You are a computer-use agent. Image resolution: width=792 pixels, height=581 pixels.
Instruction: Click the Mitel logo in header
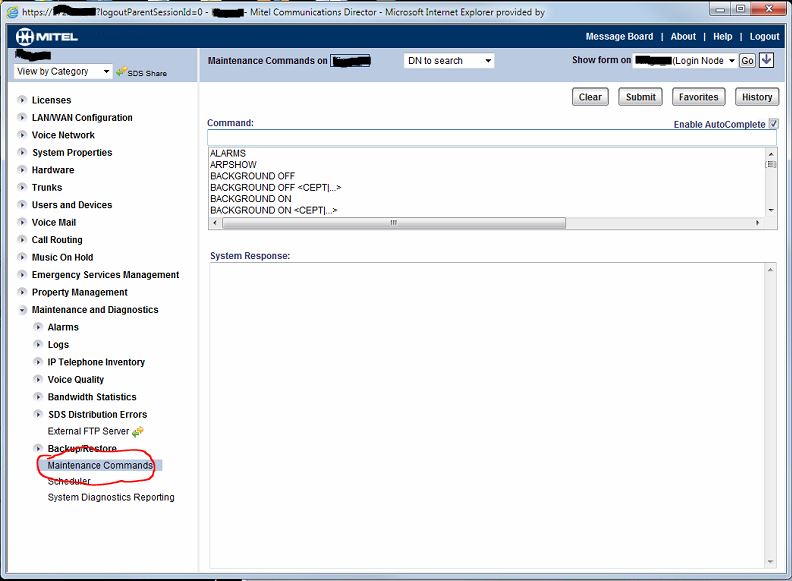tap(46, 37)
